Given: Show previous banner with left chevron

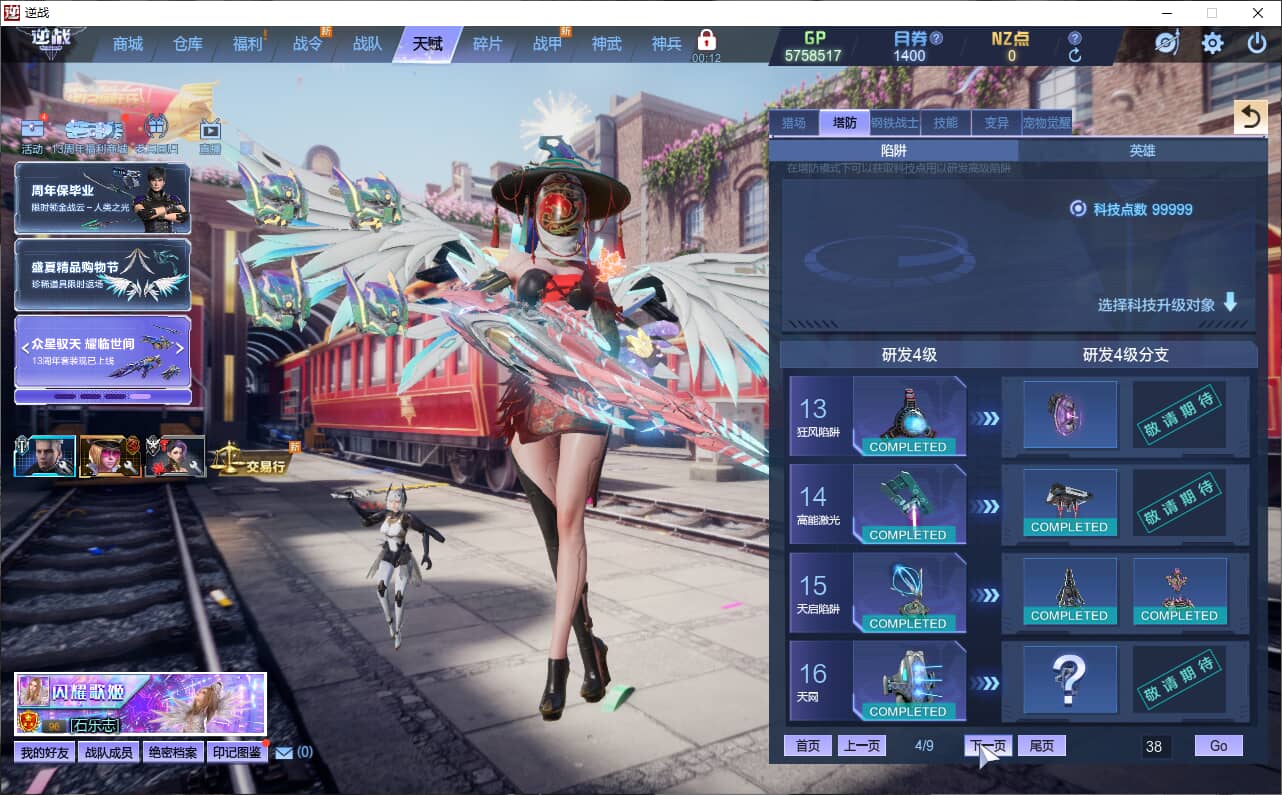Looking at the screenshot, I should tap(25, 348).
